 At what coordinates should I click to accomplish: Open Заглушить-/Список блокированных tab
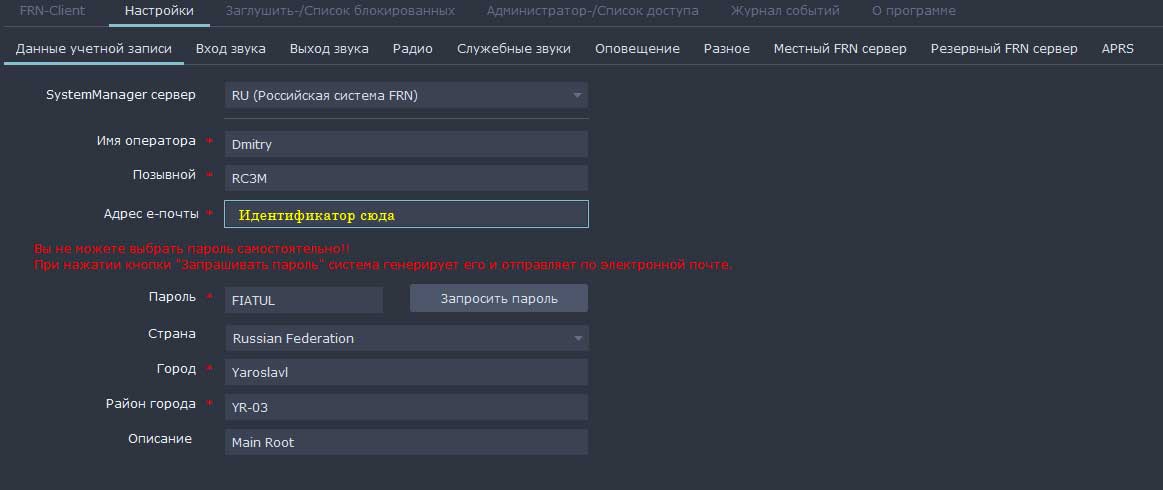pyautogui.click(x=340, y=11)
